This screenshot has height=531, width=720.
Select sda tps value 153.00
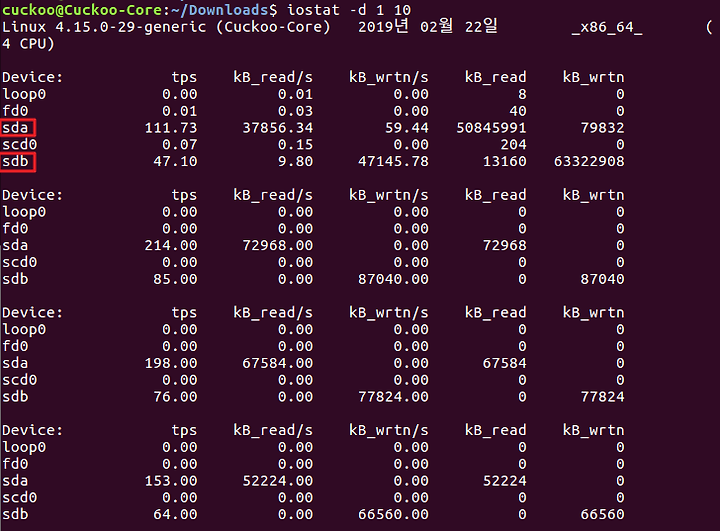pyautogui.click(x=171, y=480)
